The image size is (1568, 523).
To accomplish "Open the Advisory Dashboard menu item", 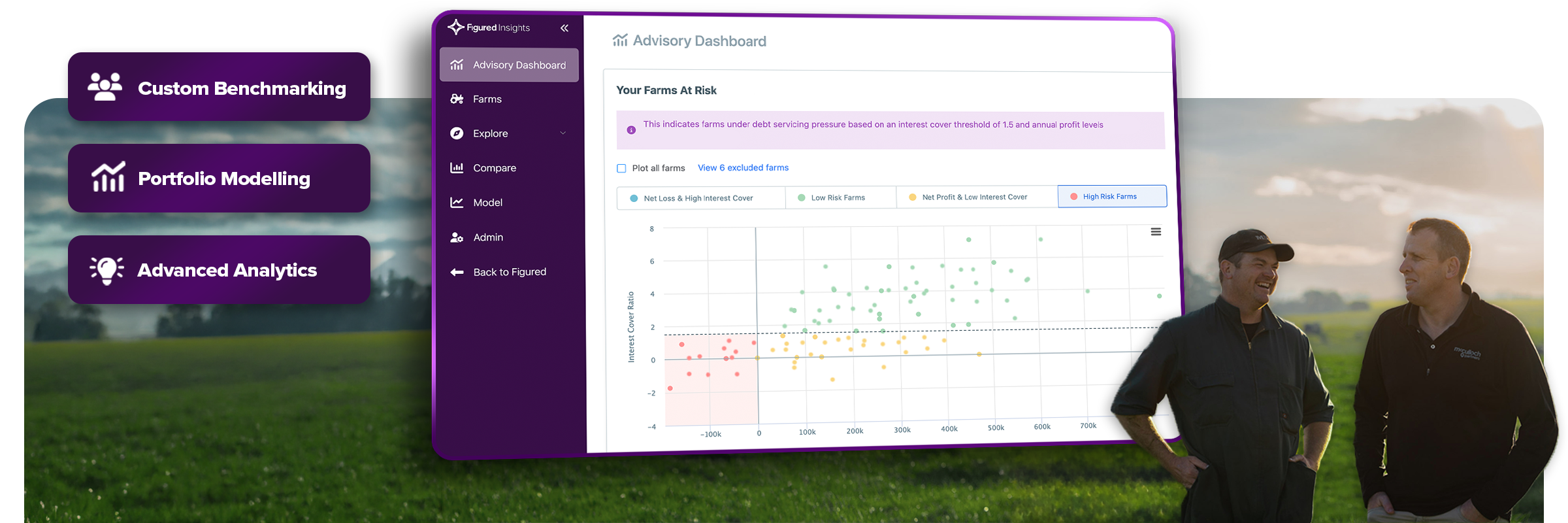I will tap(509, 65).
